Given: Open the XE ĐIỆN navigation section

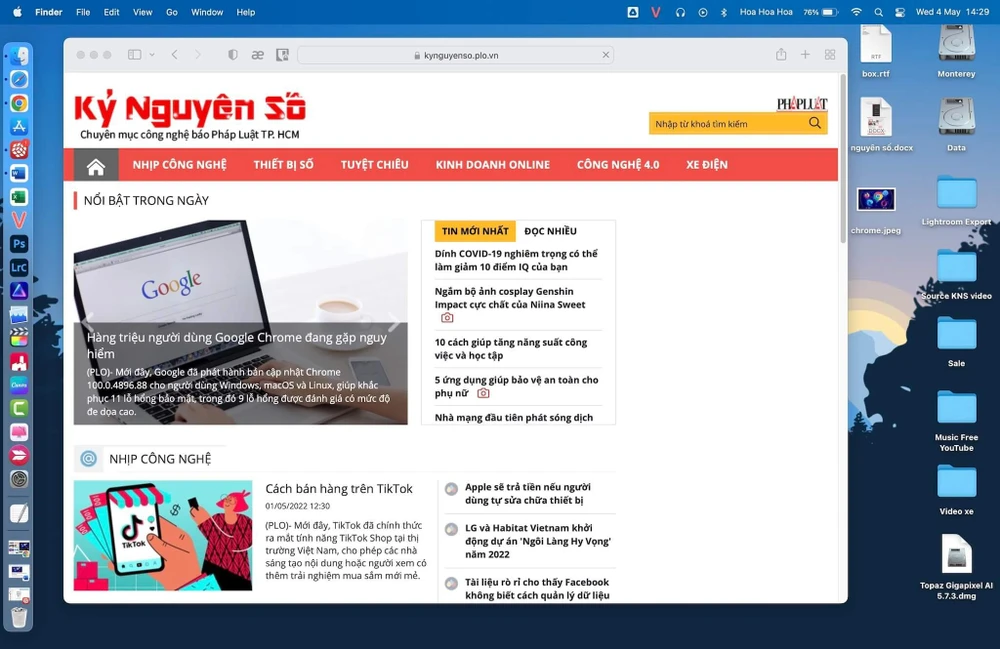Looking at the screenshot, I should tap(706, 165).
